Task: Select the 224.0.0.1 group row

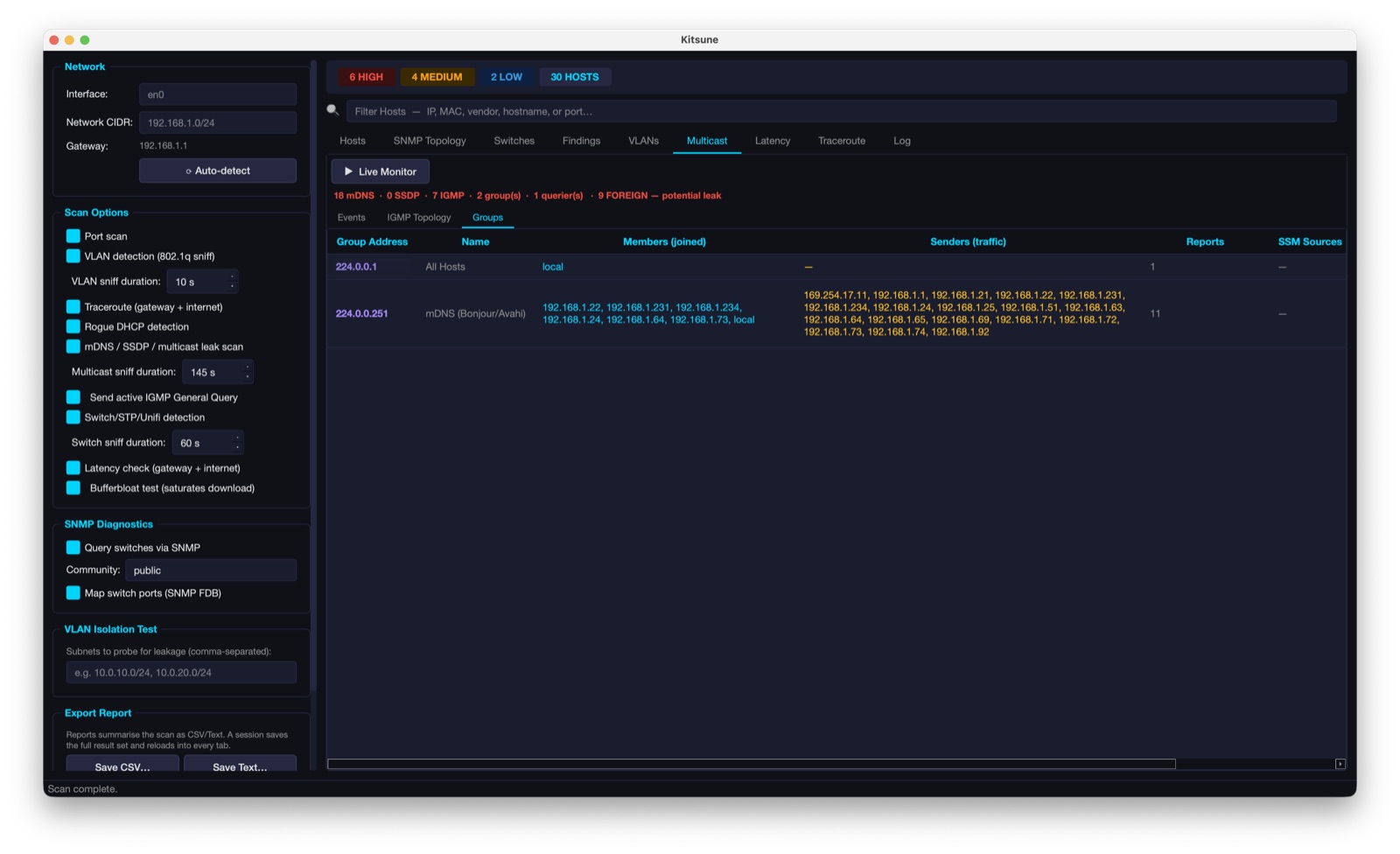Action: (x=836, y=267)
